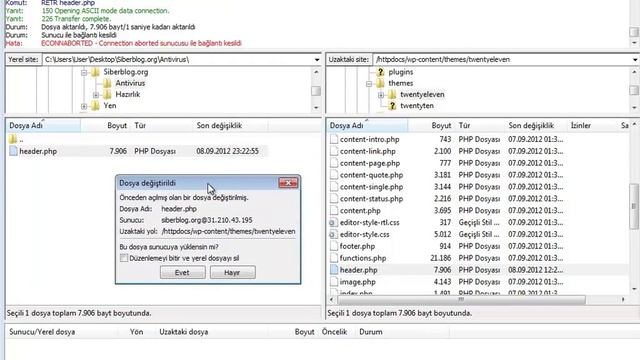The image size is (640, 360).
Task: Click the Uzaktaki dosya queue column header
Action: click(x=184, y=332)
